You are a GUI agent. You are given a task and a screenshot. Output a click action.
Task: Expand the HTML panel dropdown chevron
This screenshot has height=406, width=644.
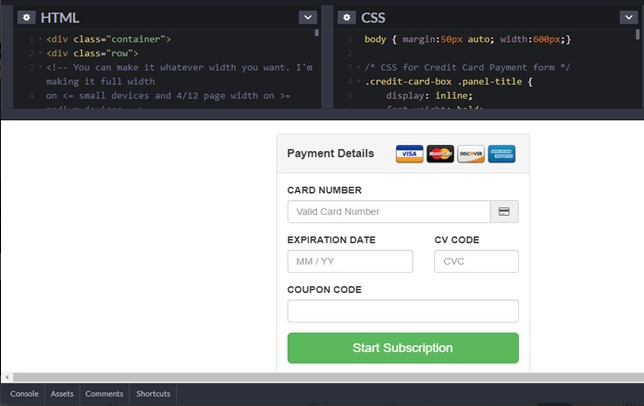coord(307,18)
